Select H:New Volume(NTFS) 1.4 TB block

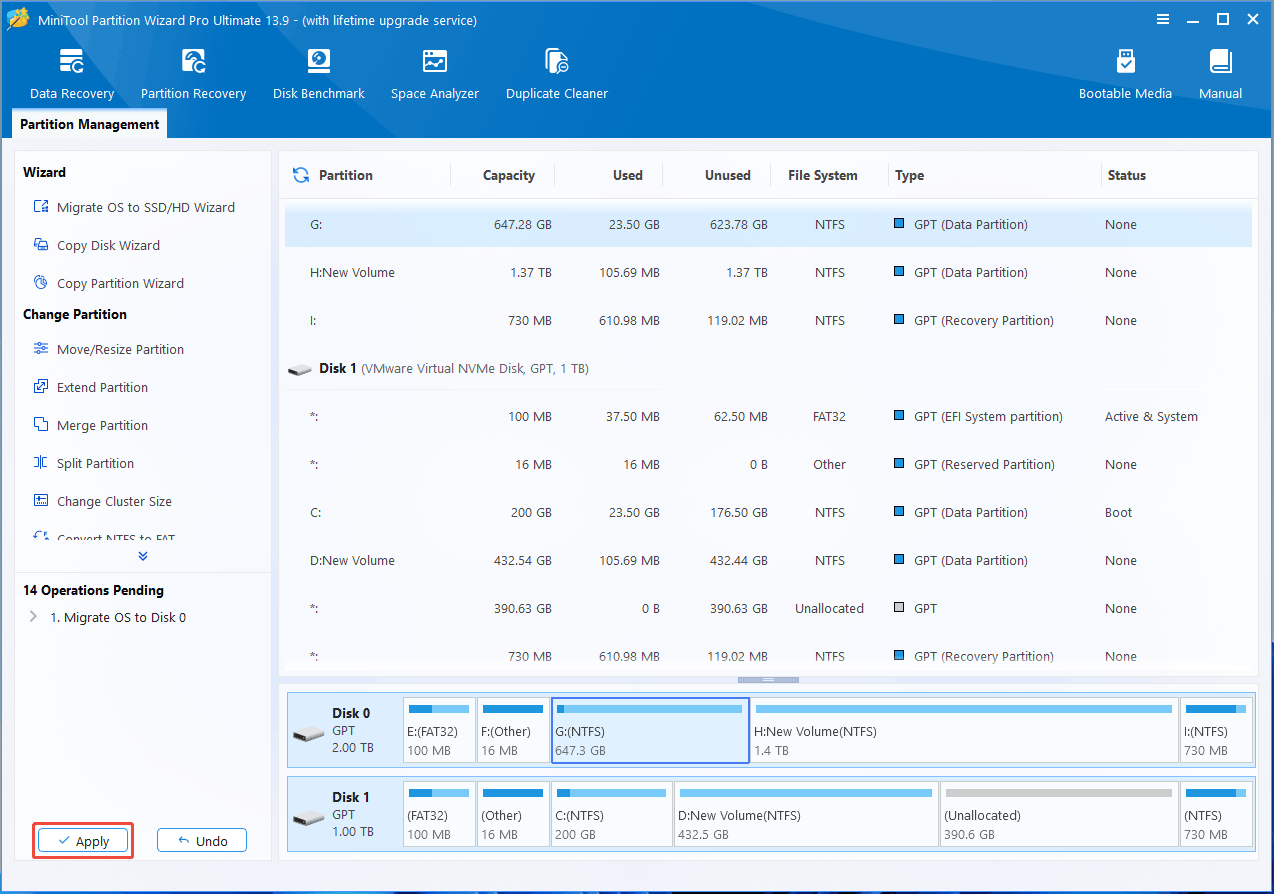coord(965,731)
